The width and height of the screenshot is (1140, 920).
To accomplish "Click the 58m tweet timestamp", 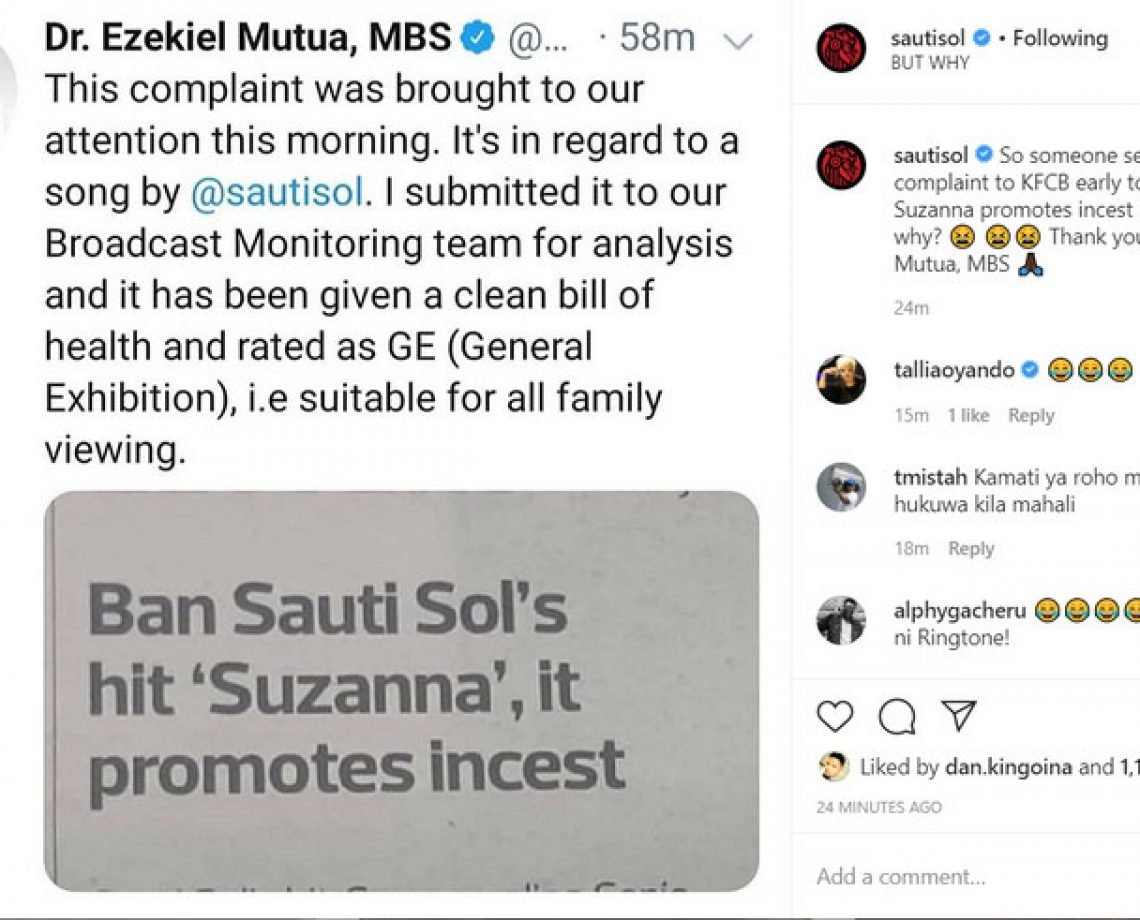I will coord(657,39).
